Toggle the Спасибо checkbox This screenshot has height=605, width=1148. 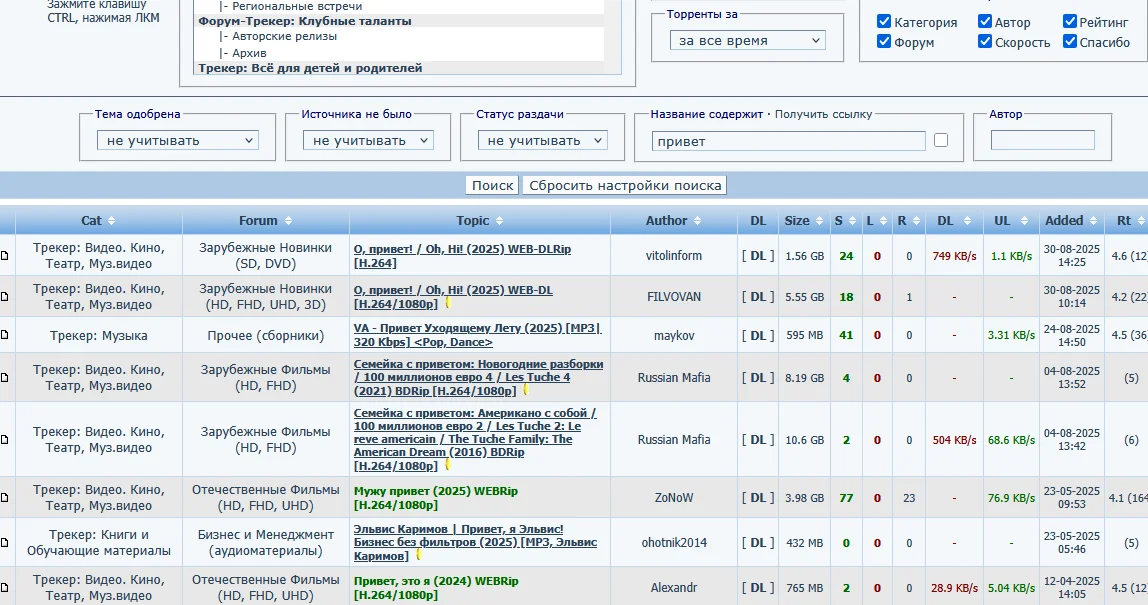point(1070,42)
